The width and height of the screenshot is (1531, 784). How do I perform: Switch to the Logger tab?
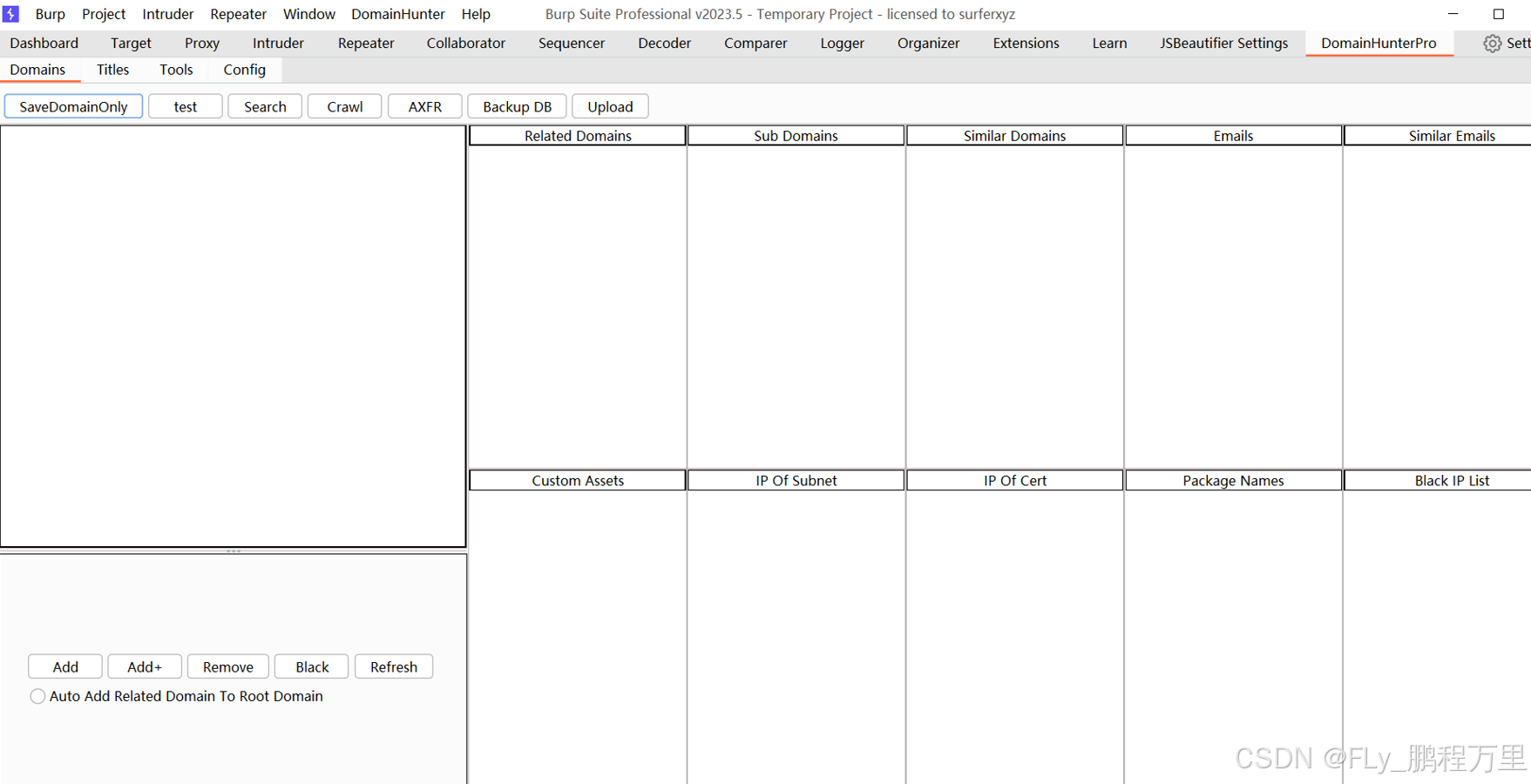pos(843,43)
